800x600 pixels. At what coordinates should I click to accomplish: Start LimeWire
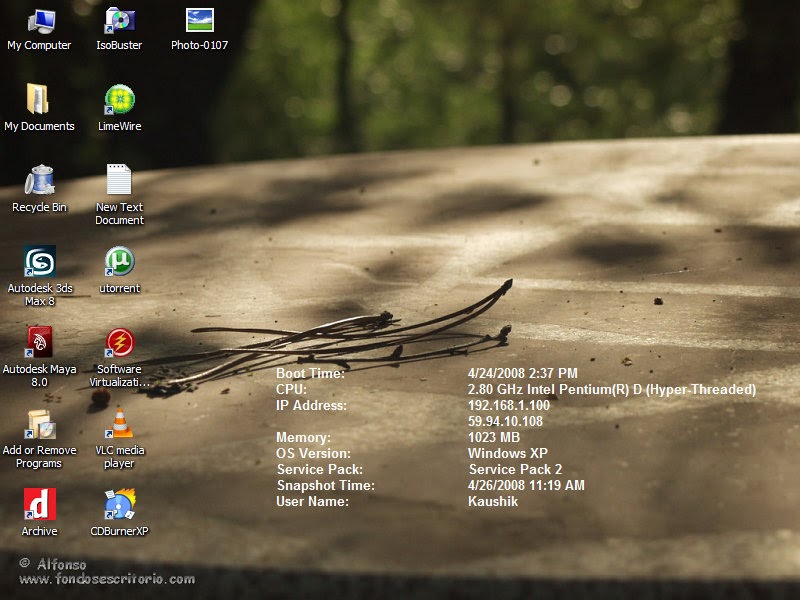click(x=118, y=100)
